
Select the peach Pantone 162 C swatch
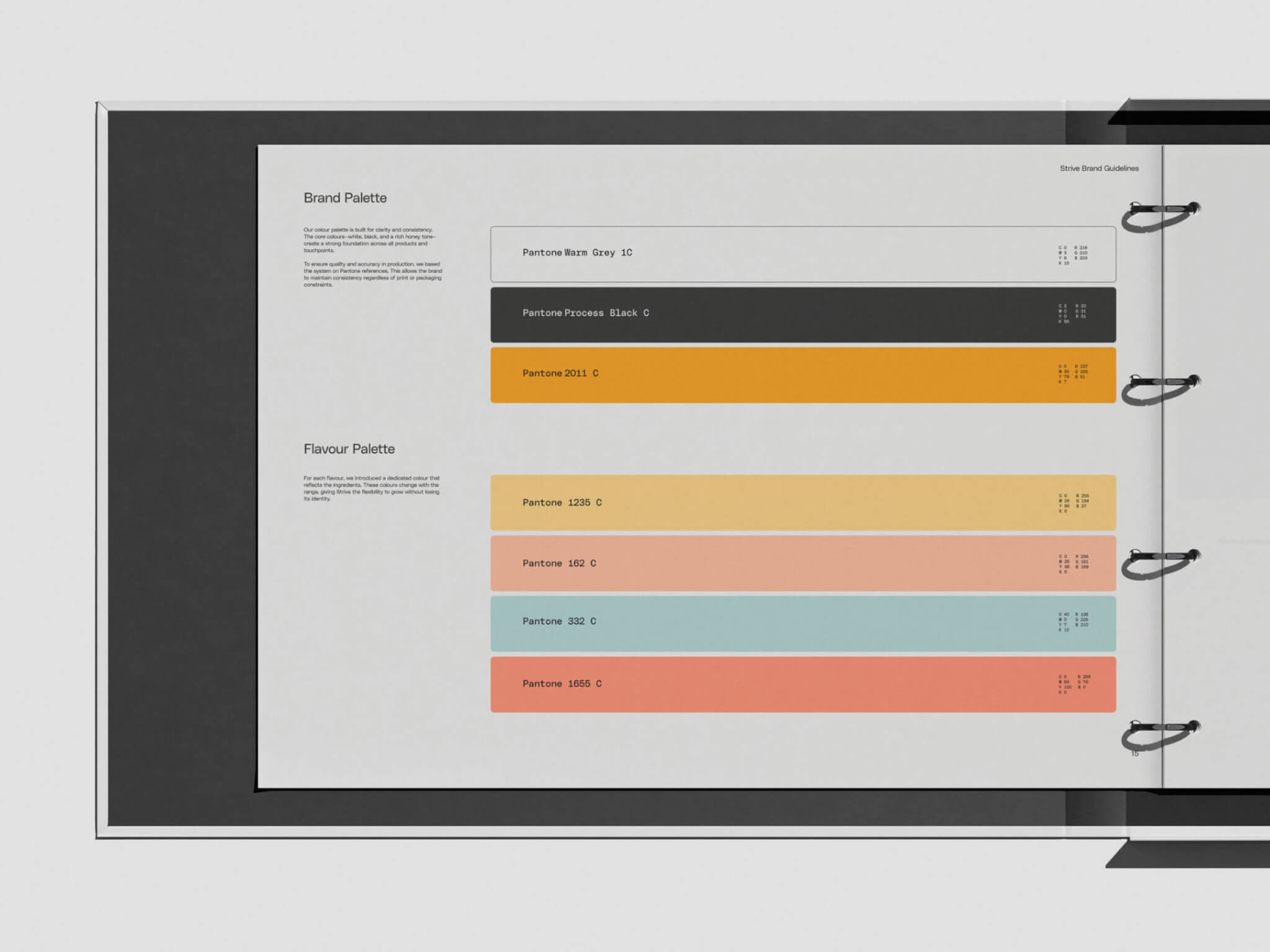803,563
